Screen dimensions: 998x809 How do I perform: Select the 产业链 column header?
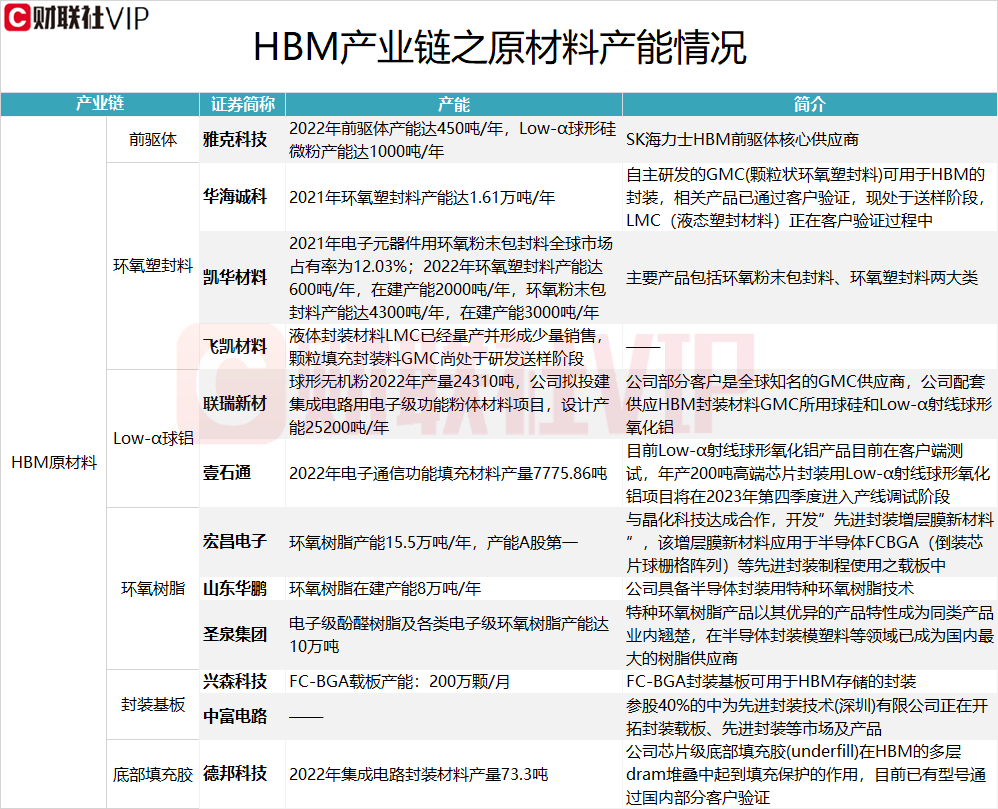click(100, 104)
